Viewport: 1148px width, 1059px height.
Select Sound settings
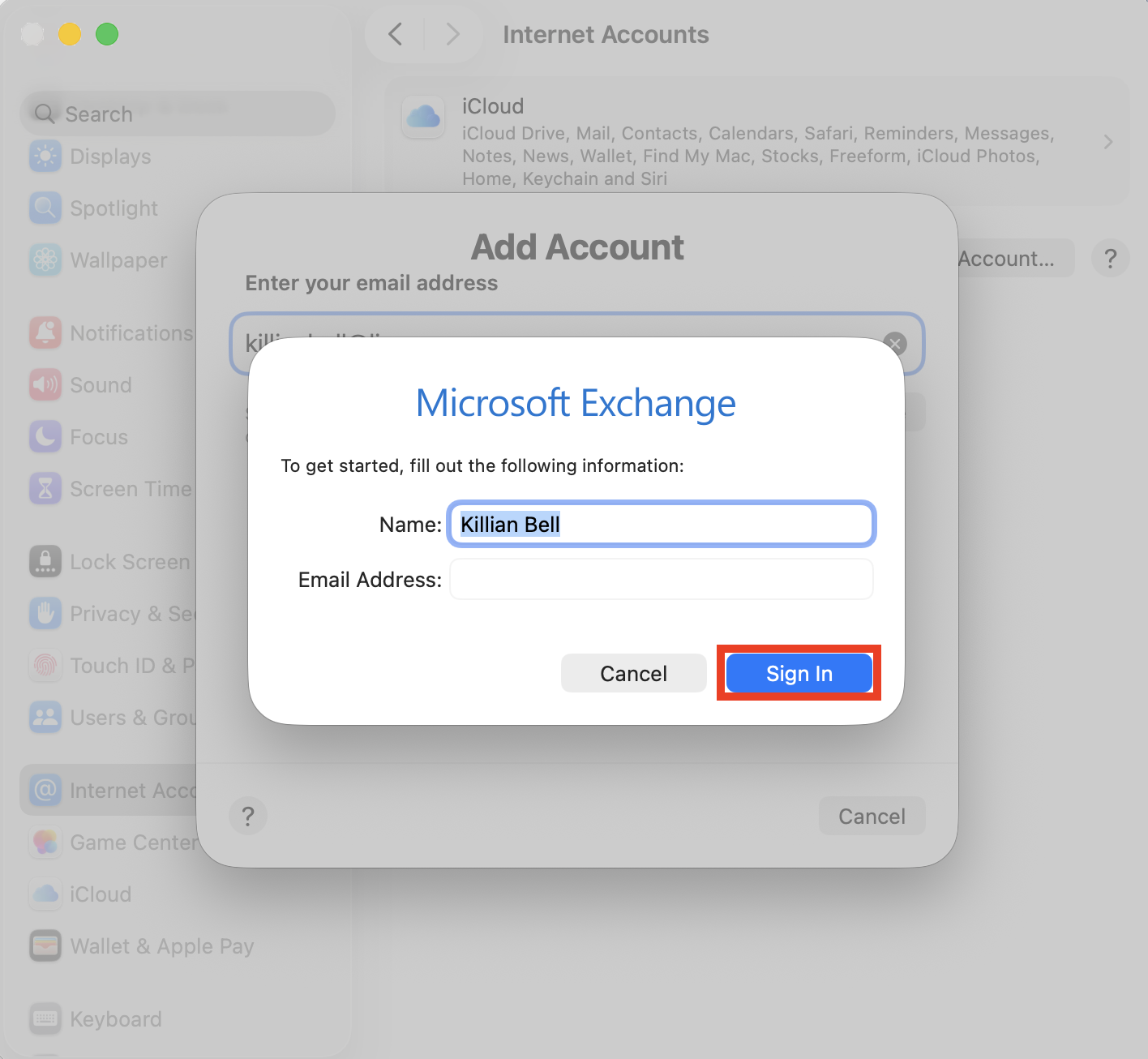[x=100, y=384]
